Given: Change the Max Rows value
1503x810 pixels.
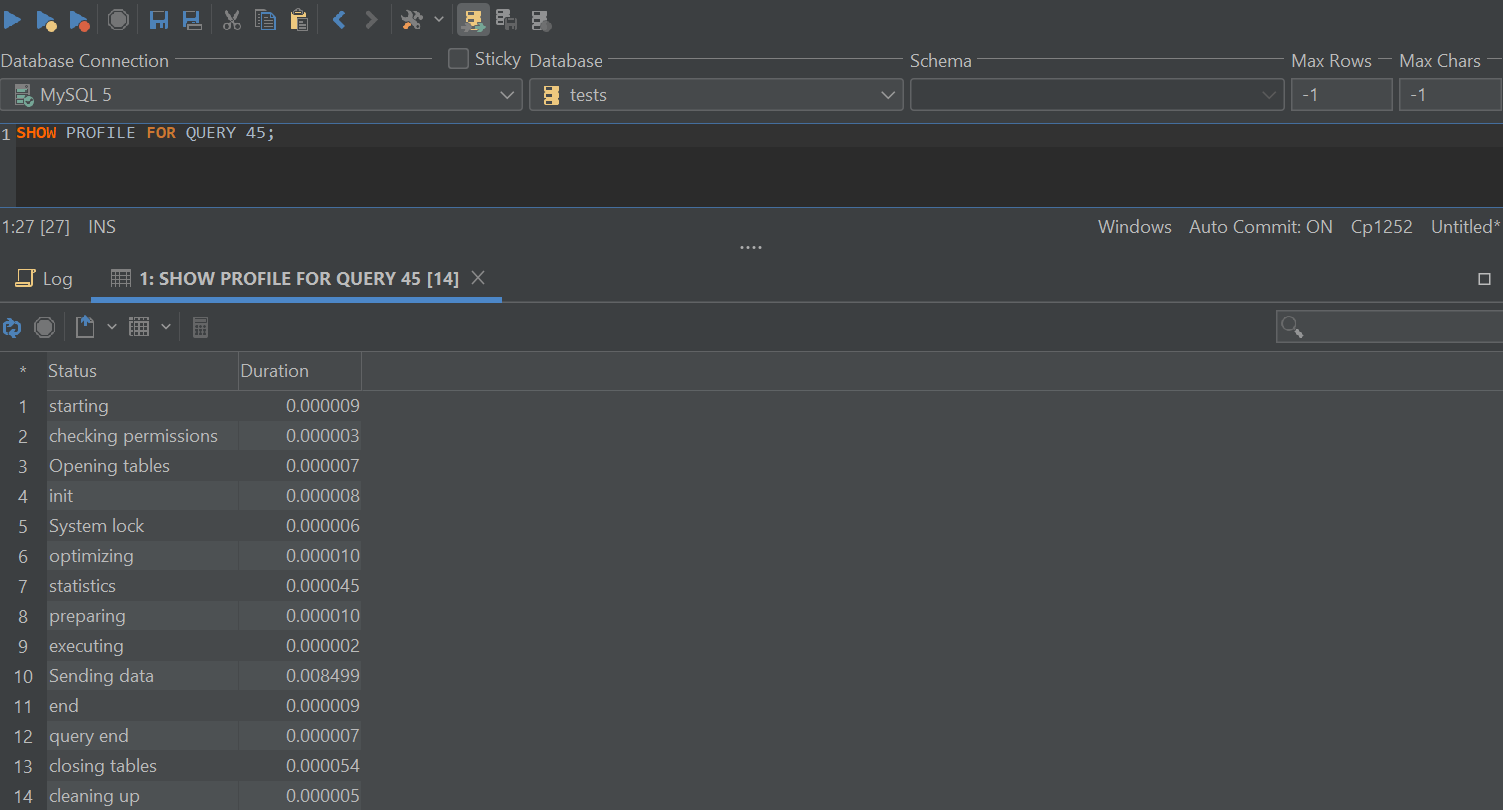Looking at the screenshot, I should 1341,94.
